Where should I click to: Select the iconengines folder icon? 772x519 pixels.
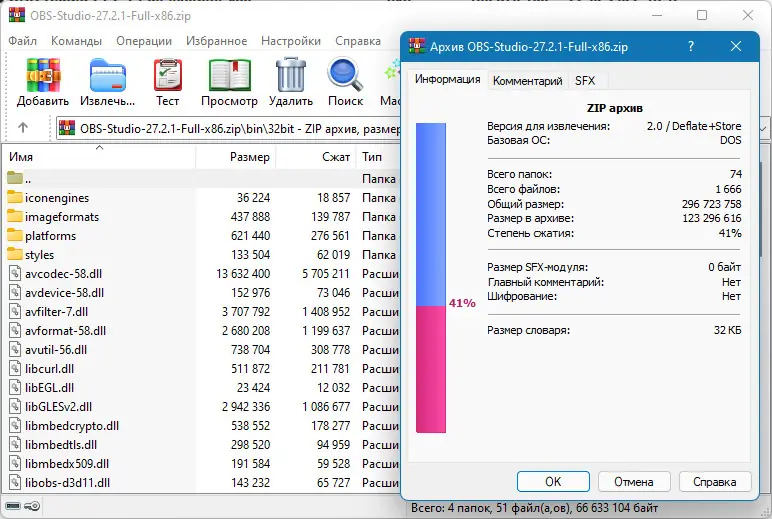pos(15,197)
